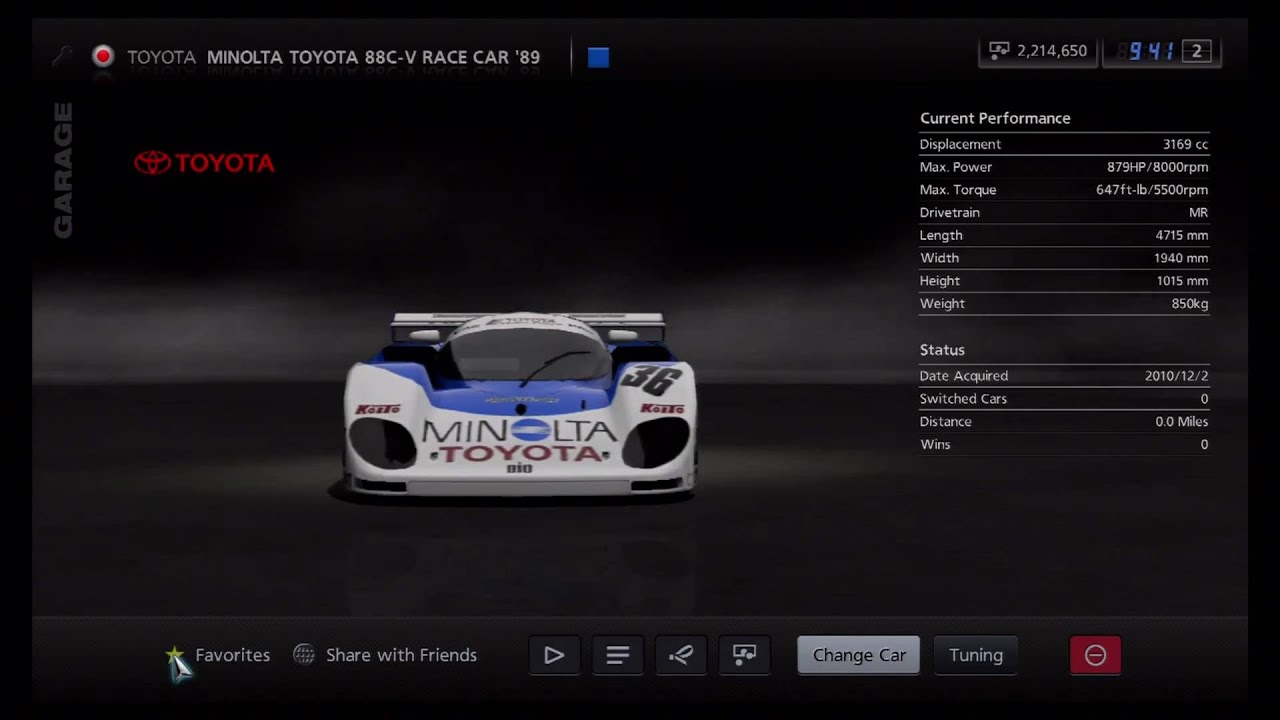Click the Drivetrain MR value
Viewport: 1280px width, 720px height.
1198,213
